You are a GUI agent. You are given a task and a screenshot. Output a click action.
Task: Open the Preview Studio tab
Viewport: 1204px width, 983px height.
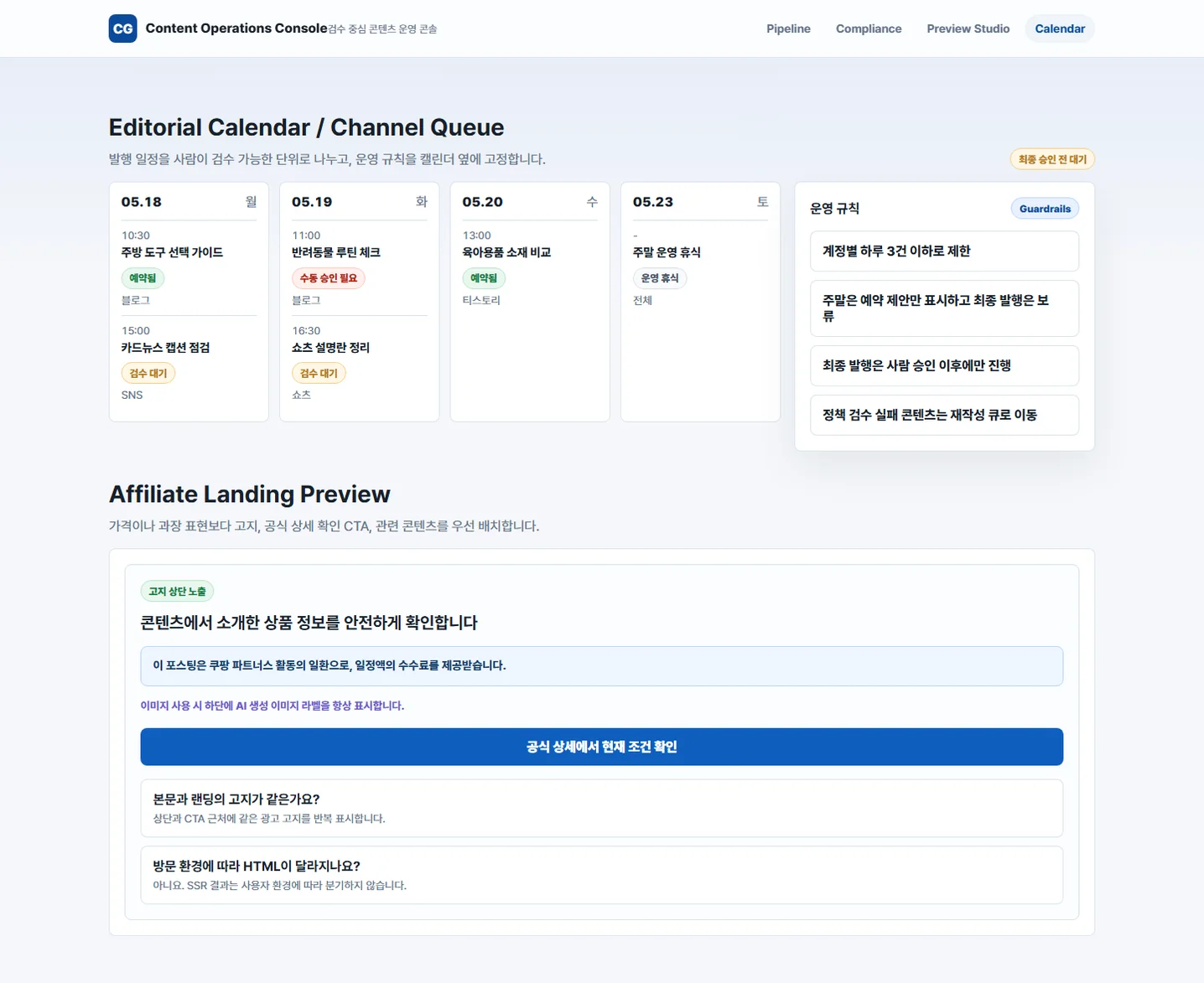(x=968, y=28)
